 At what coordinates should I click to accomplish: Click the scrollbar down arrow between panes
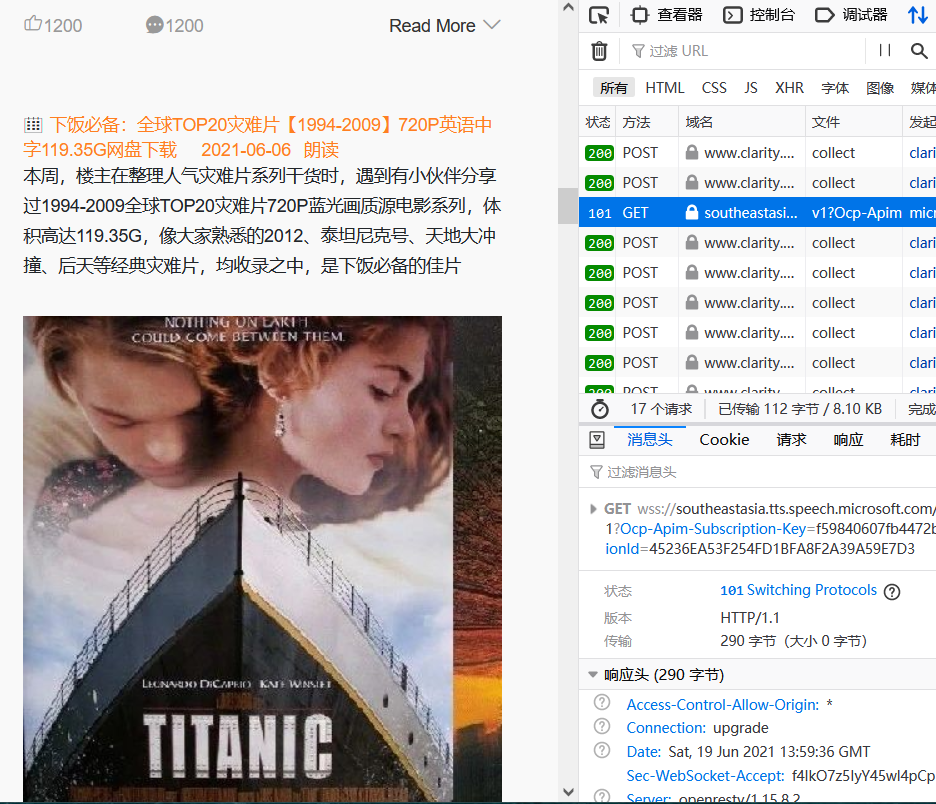(568, 792)
